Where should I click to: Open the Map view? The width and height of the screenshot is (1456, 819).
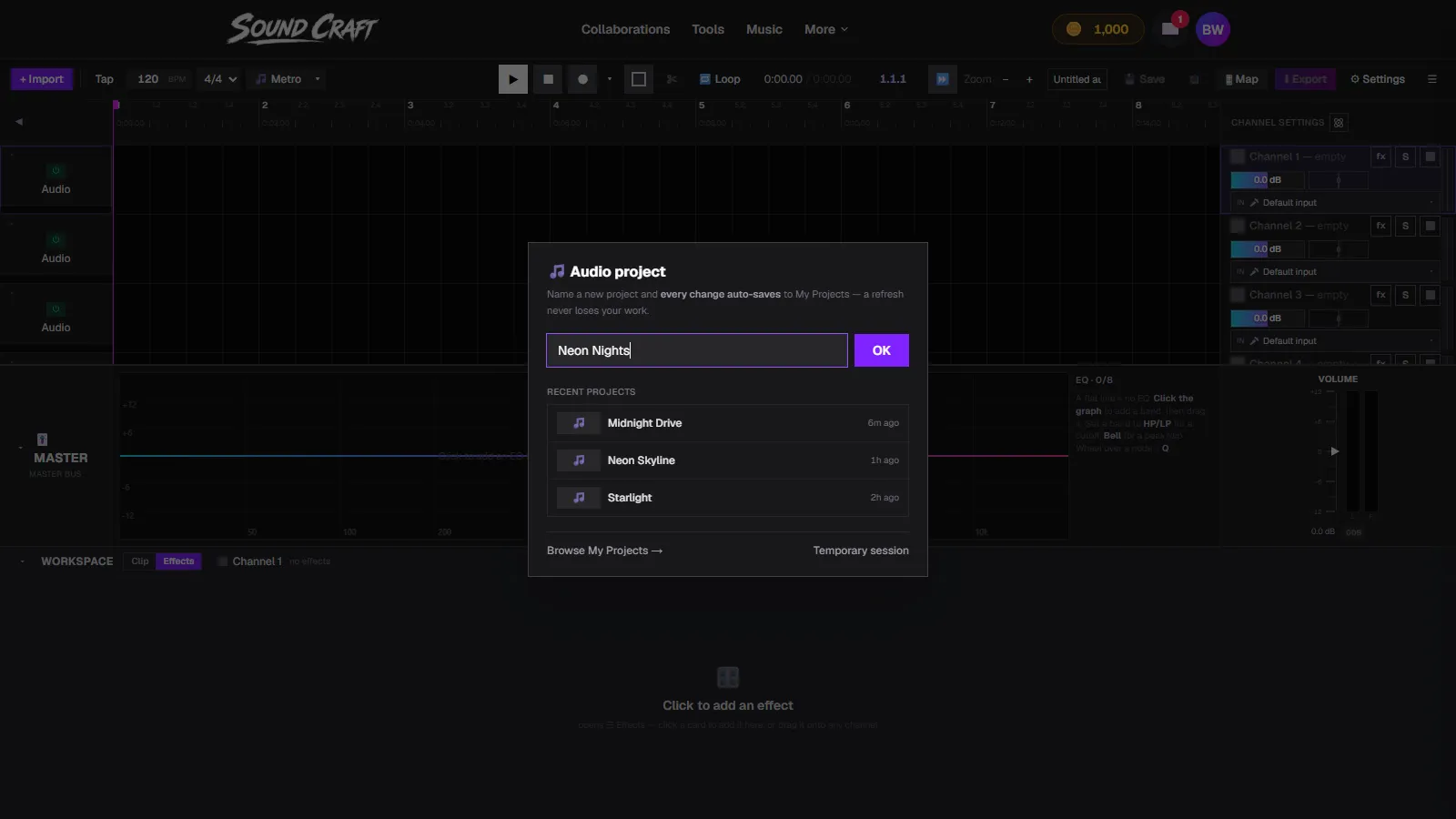pyautogui.click(x=1241, y=79)
